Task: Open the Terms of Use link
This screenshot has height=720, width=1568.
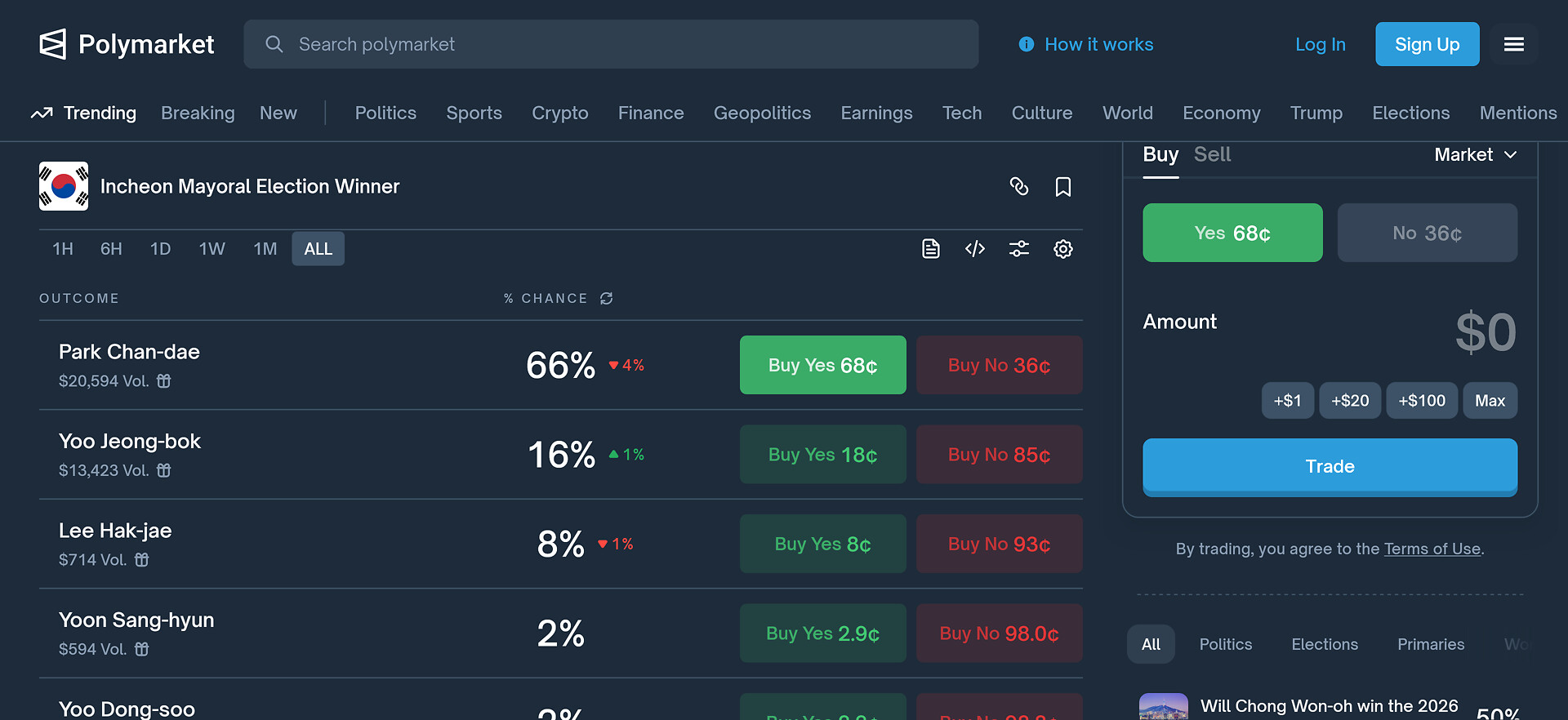Action: pyautogui.click(x=1432, y=549)
